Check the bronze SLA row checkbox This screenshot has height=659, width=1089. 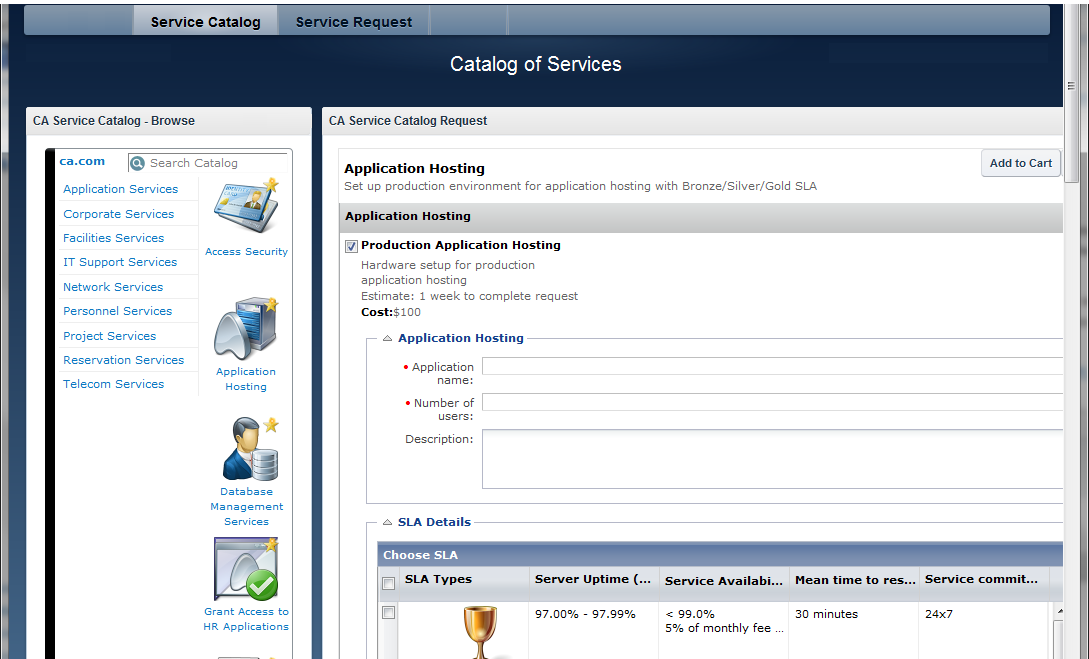(x=388, y=613)
